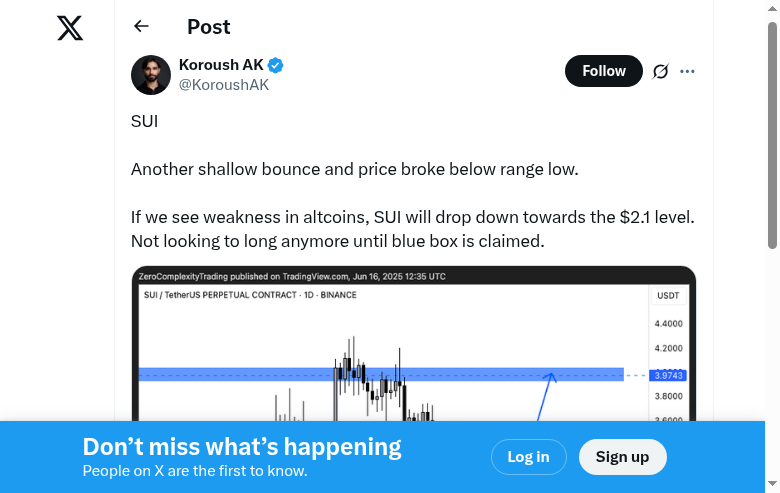Go back using the arrow icon

tap(141, 27)
